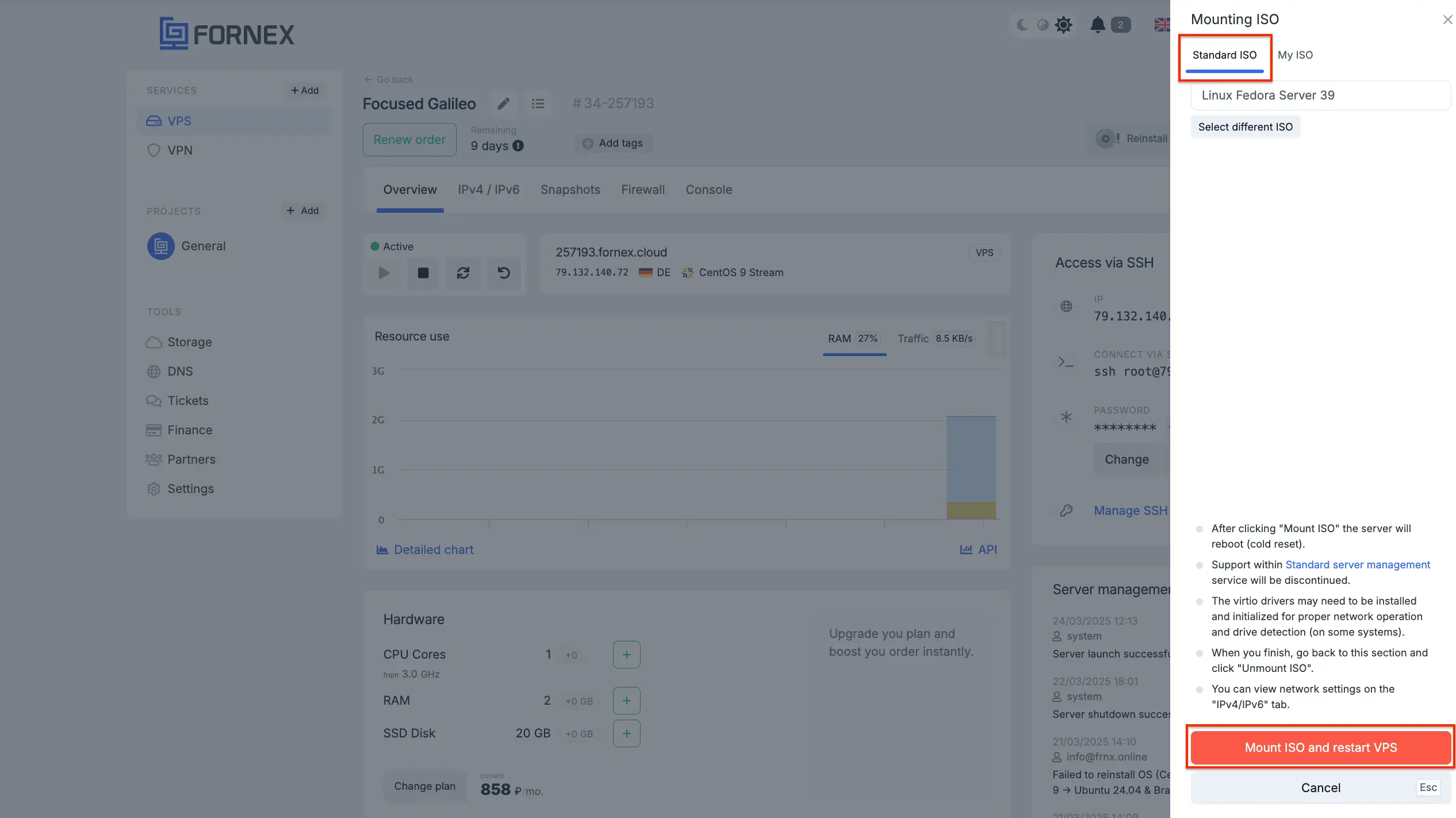Viewport: 1456px width, 818px height.
Task: Click the SSH key icon
Action: tap(1066, 510)
